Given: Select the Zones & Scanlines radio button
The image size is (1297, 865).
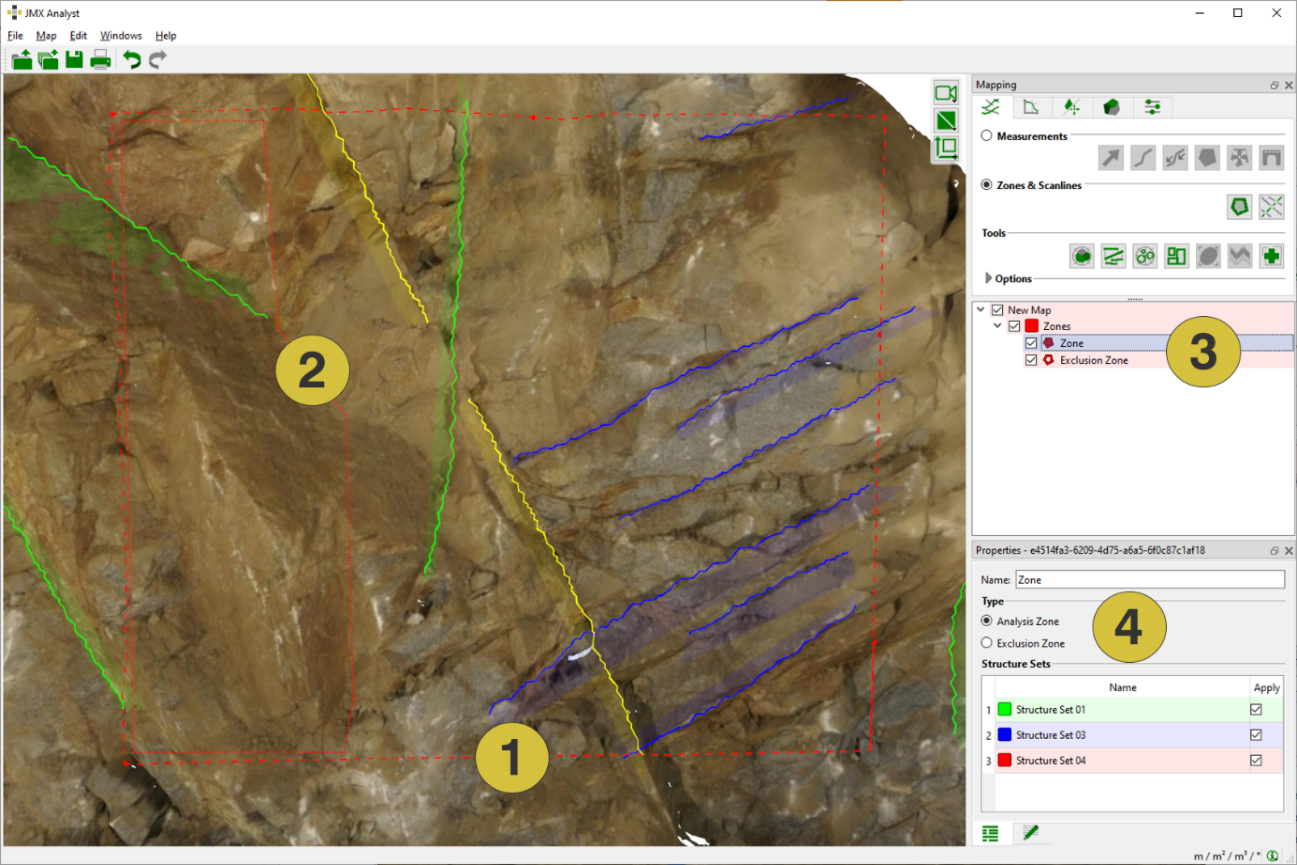Looking at the screenshot, I should 987,185.
